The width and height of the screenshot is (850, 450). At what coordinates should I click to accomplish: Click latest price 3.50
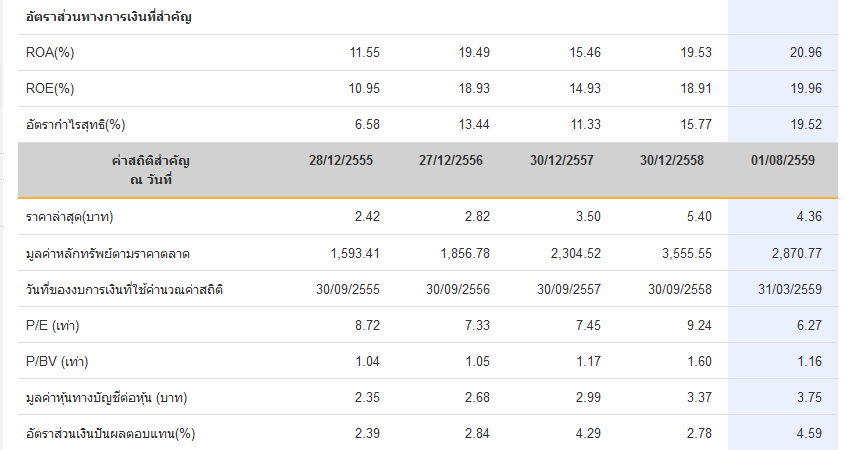click(588, 217)
